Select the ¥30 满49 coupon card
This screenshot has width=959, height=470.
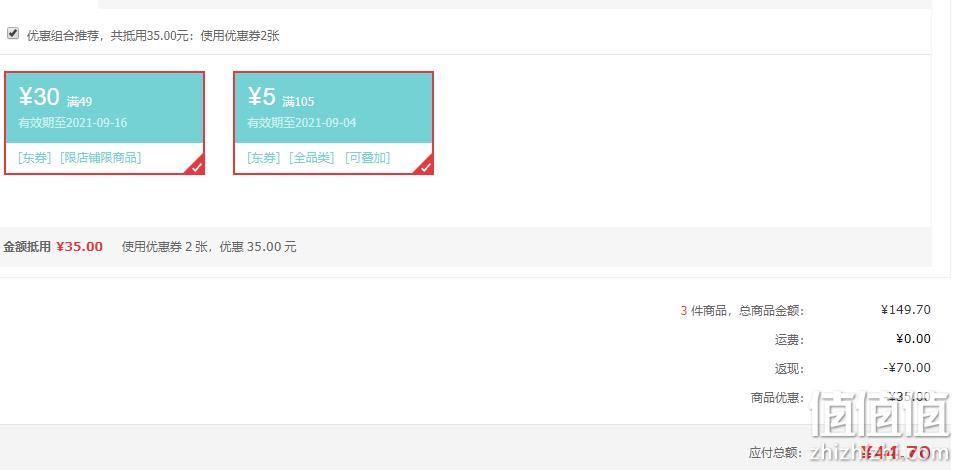coord(105,123)
